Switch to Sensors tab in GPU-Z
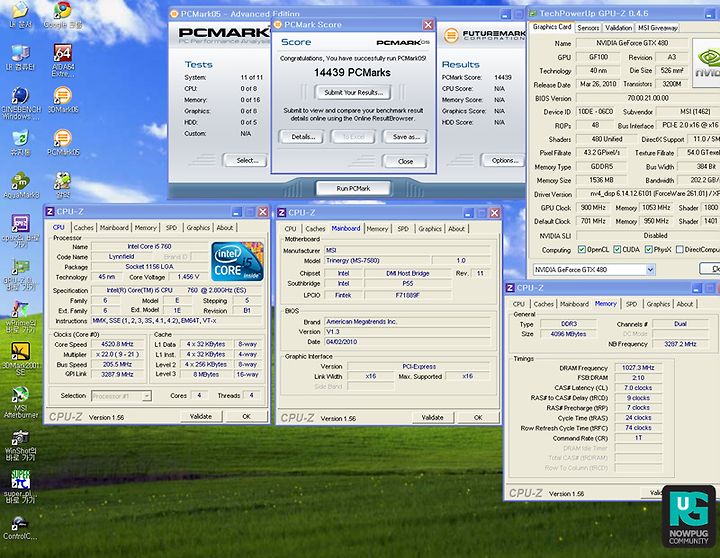Image resolution: width=720 pixels, height=558 pixels. pos(588,28)
